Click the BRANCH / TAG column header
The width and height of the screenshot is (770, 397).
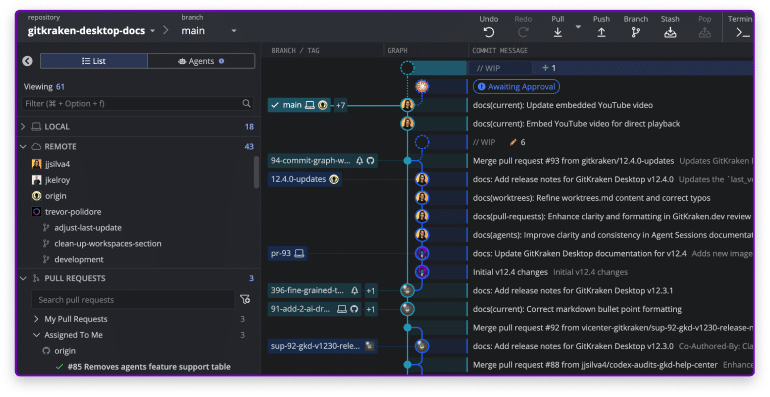click(295, 51)
